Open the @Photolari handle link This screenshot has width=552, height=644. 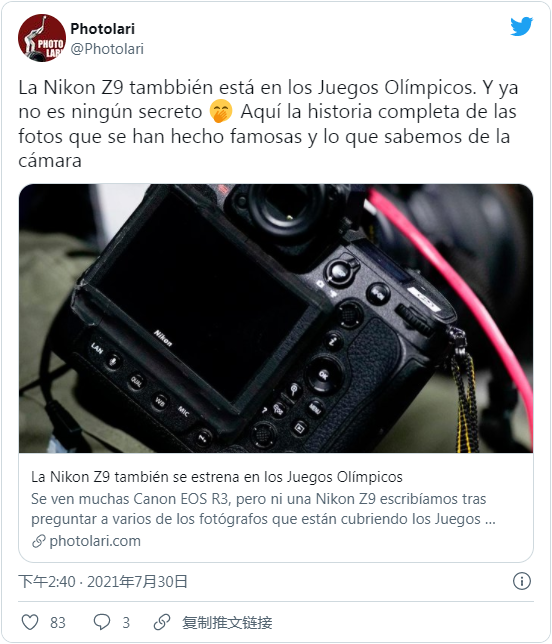click(107, 49)
